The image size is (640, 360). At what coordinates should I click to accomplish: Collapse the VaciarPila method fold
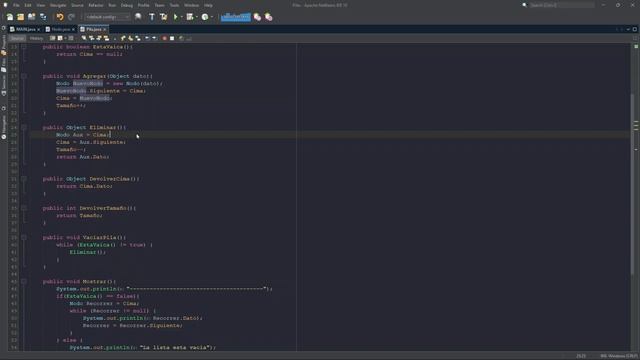click(x=24, y=238)
